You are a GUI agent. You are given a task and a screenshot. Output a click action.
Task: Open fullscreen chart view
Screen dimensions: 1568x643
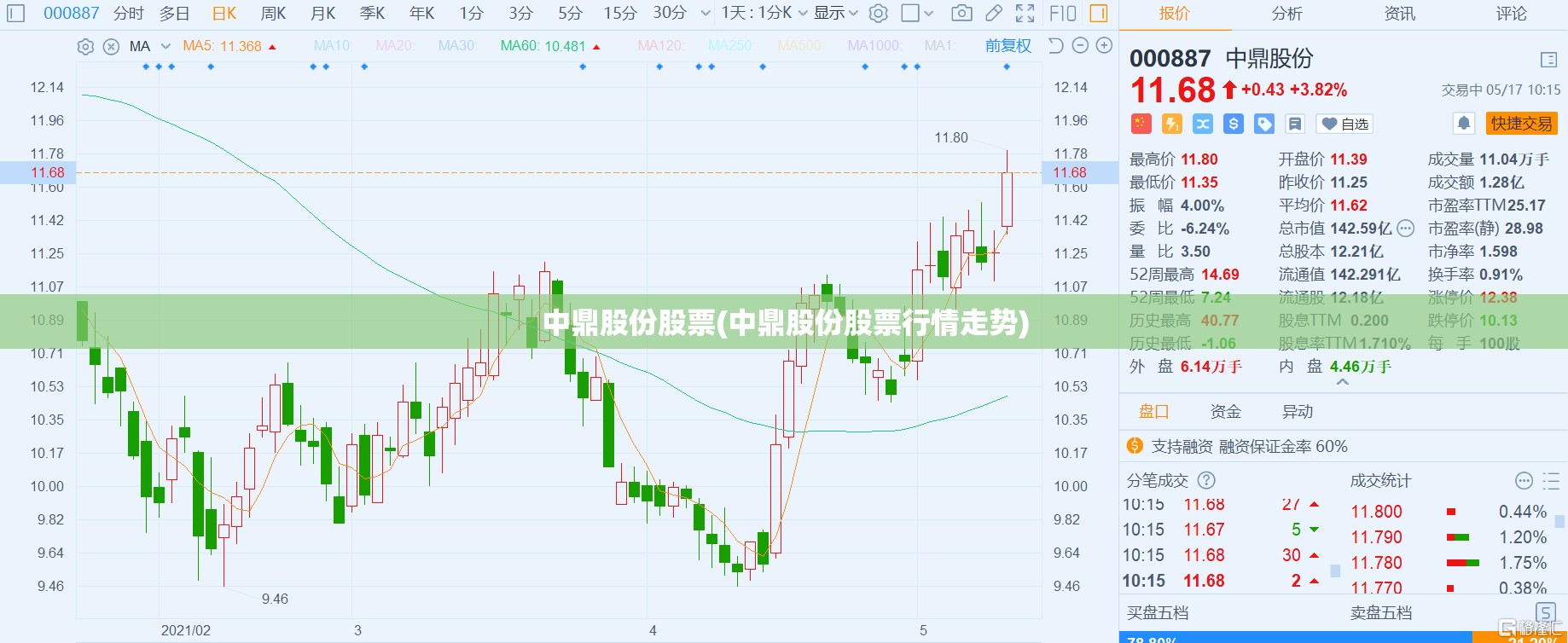click(x=1025, y=14)
